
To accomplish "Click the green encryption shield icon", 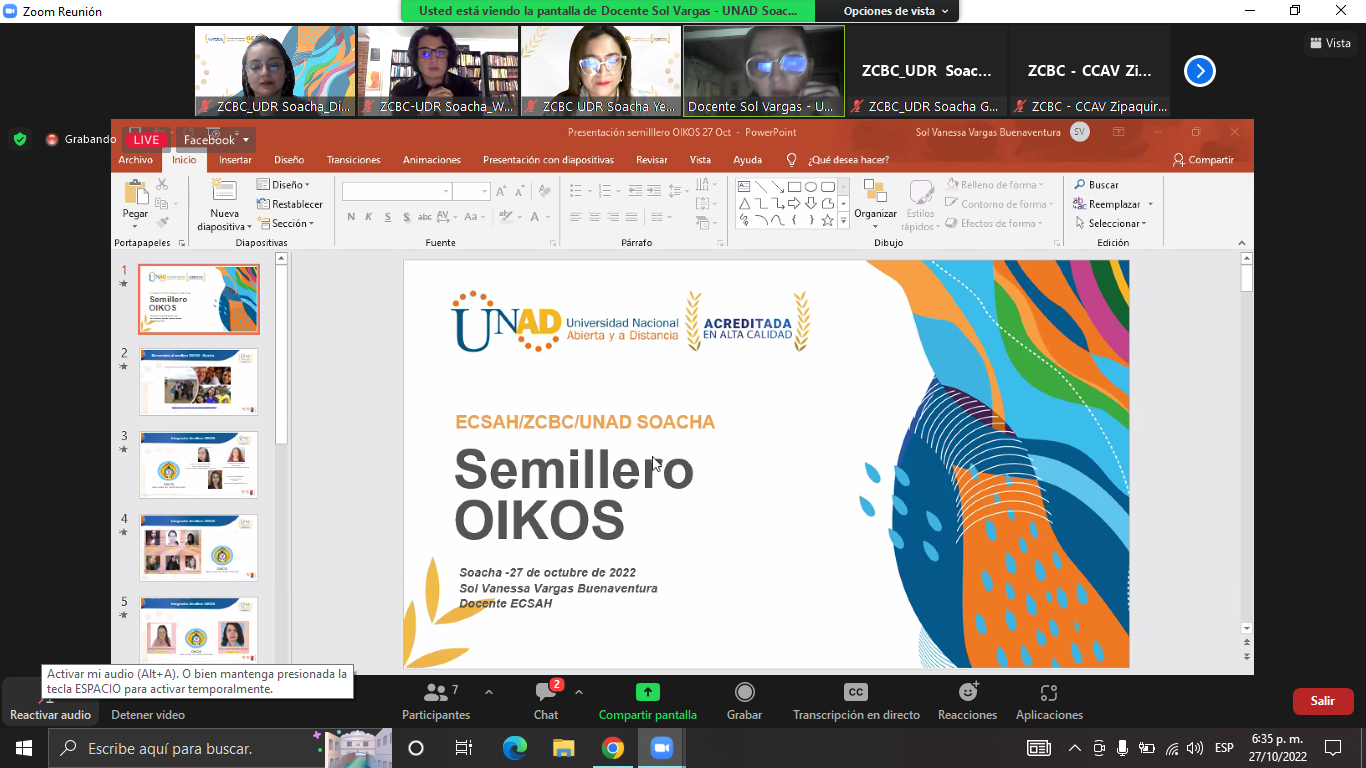I will [20, 139].
